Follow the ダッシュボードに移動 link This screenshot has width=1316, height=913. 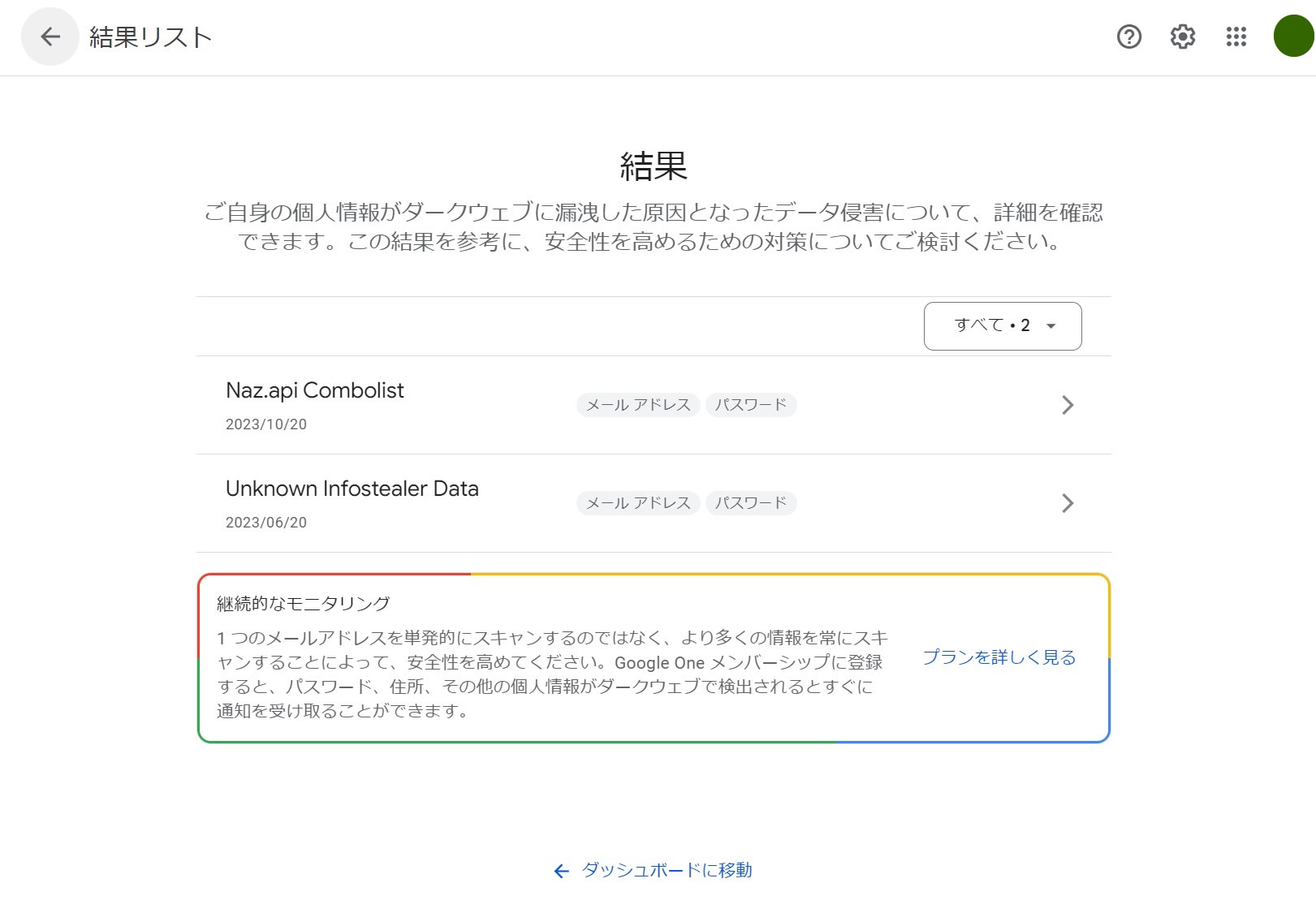coord(667,870)
